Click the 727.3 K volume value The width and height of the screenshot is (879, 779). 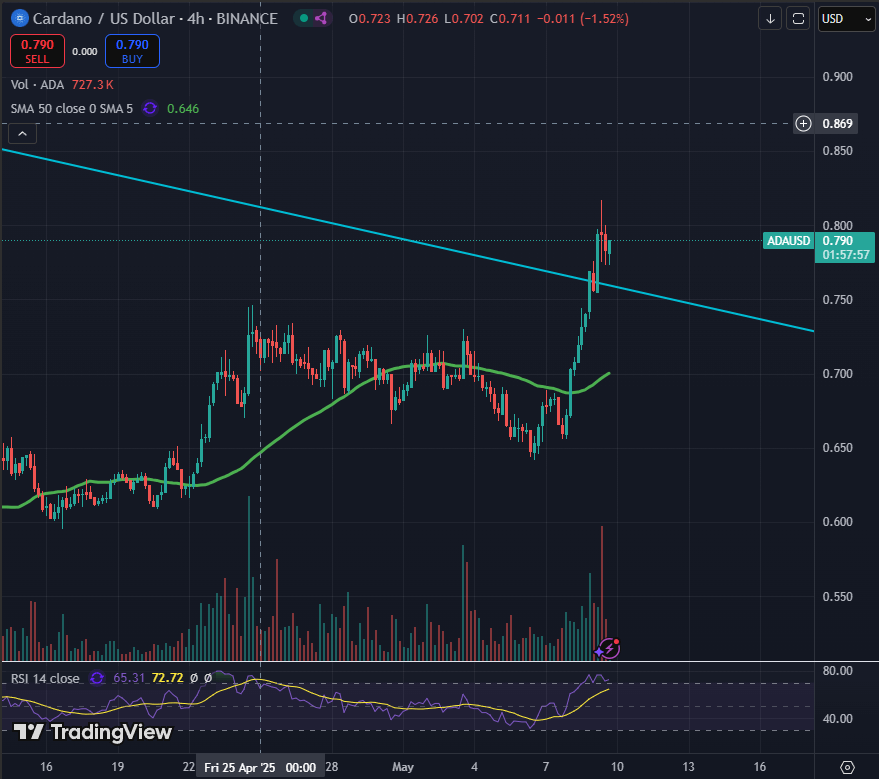click(92, 85)
